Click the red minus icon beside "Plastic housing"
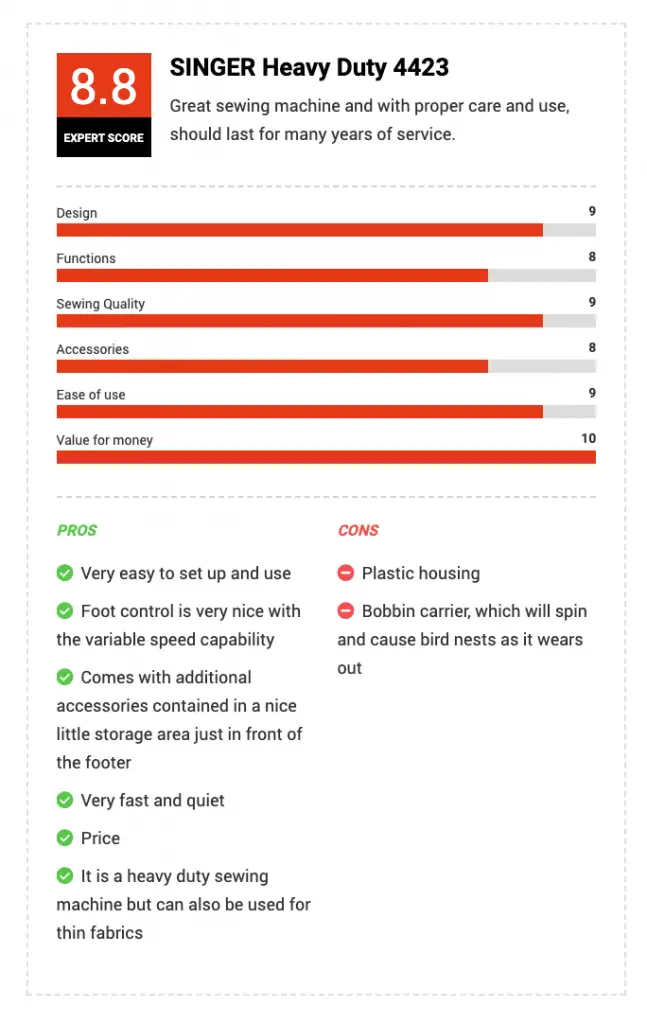The height and width of the screenshot is (1024, 647). [345, 573]
